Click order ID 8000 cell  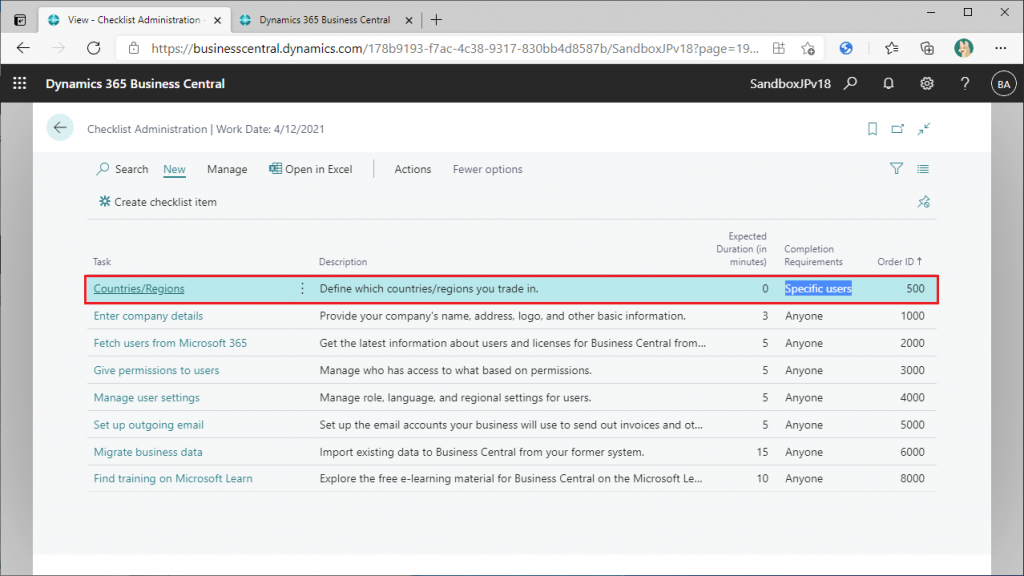[x=912, y=479]
